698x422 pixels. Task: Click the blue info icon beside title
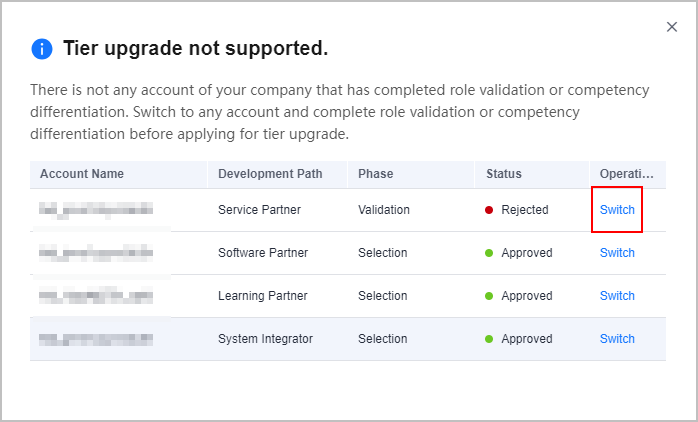click(x=42, y=49)
